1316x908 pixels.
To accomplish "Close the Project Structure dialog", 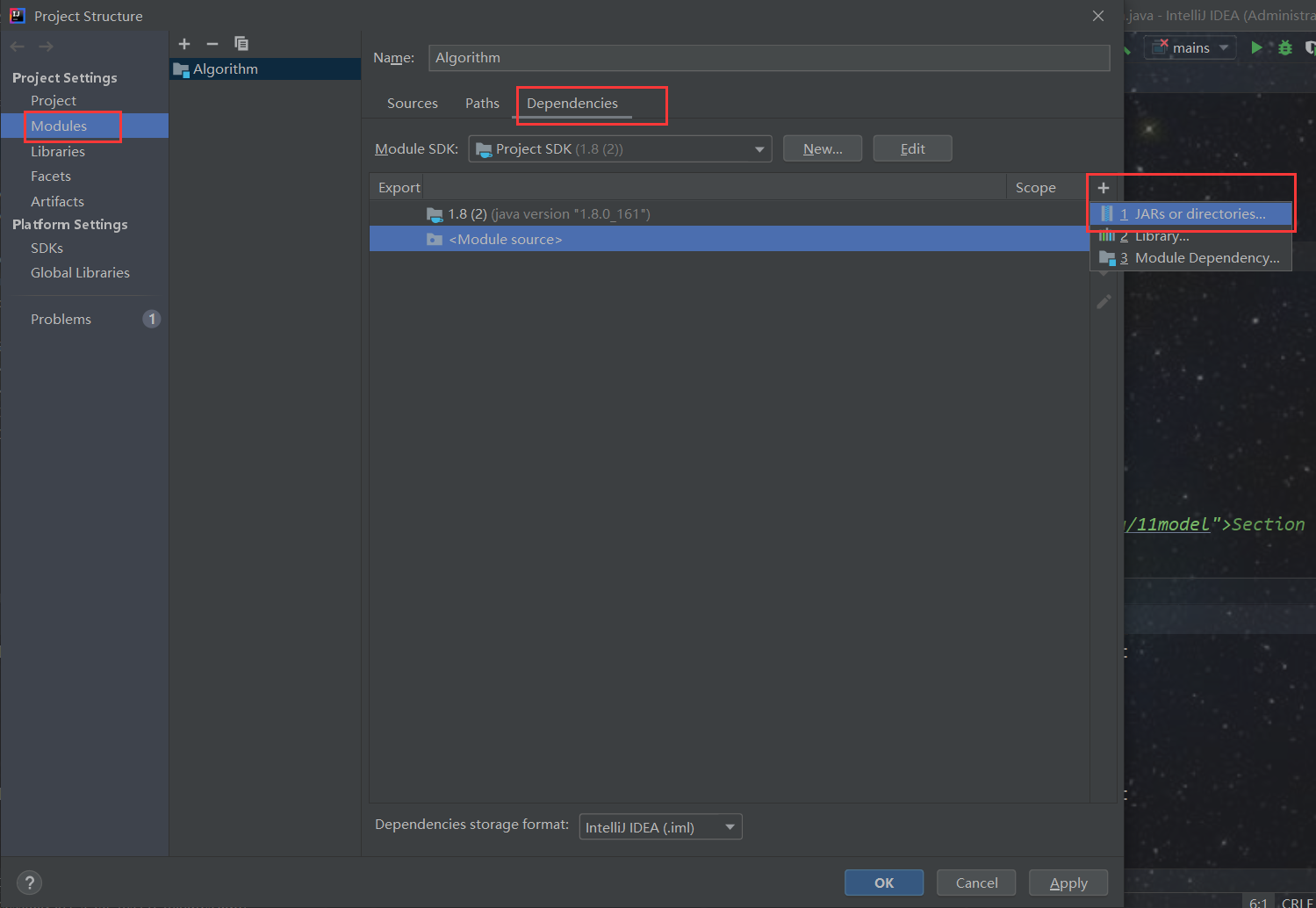I will pos(1098,16).
